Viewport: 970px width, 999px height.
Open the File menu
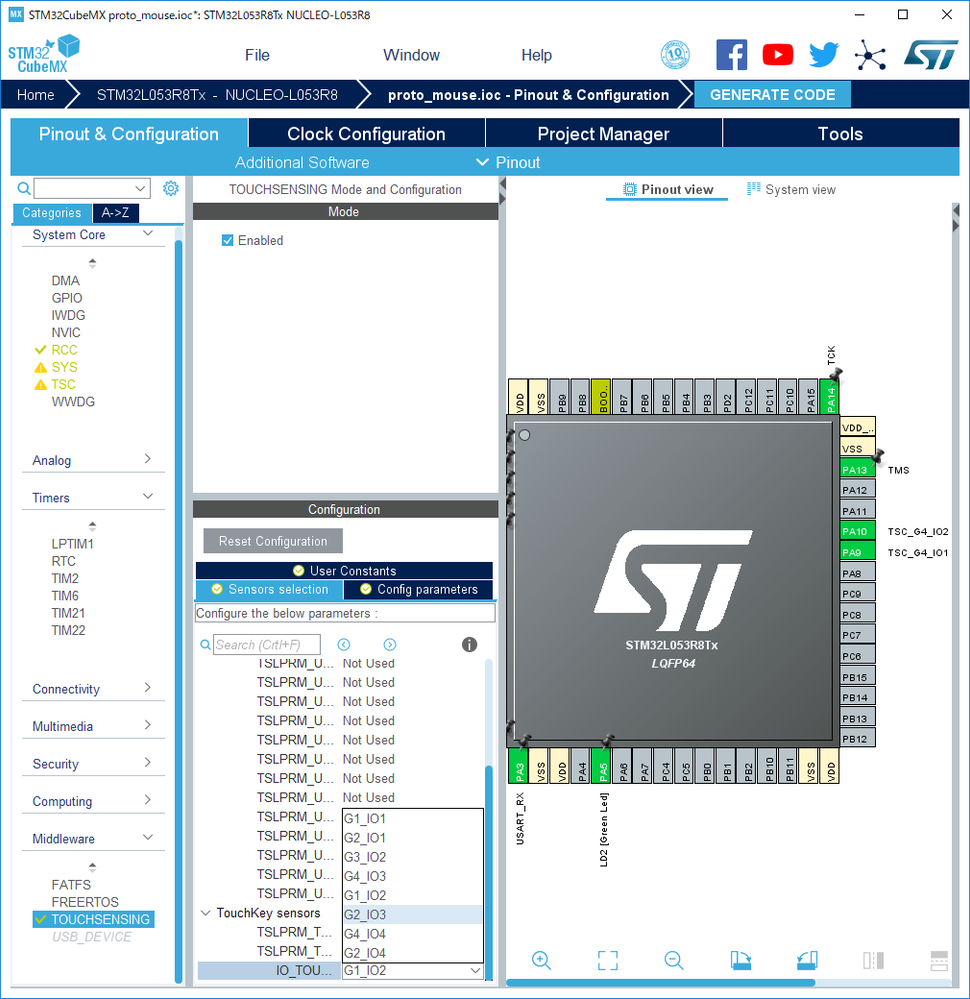(257, 55)
